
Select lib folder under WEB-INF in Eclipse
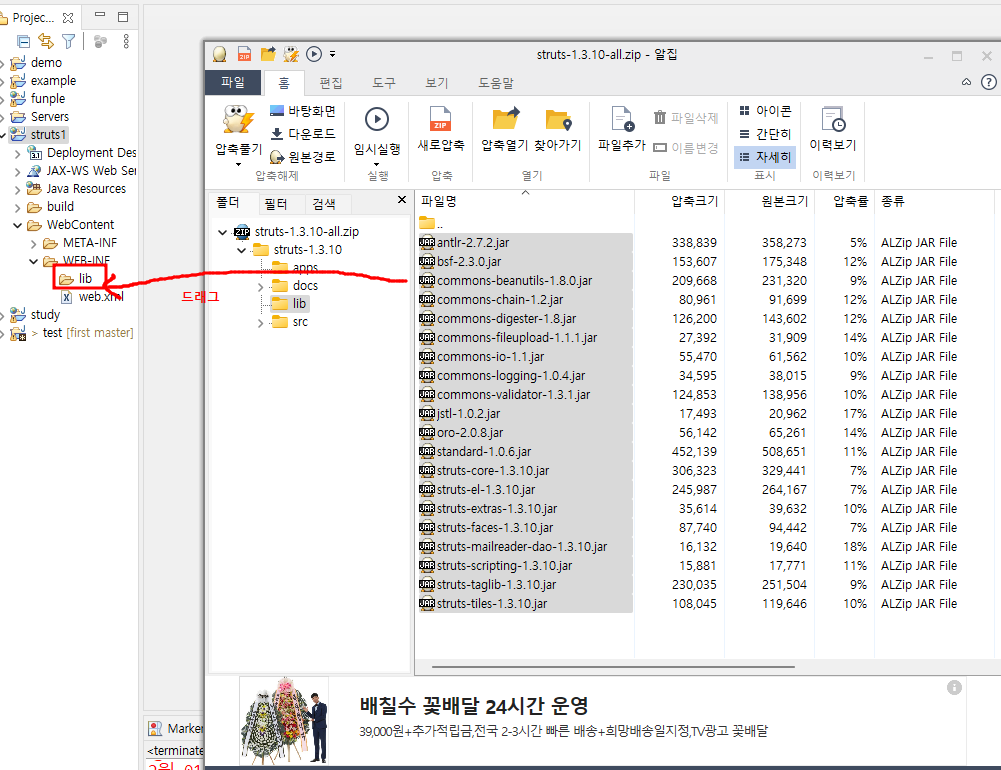77,279
